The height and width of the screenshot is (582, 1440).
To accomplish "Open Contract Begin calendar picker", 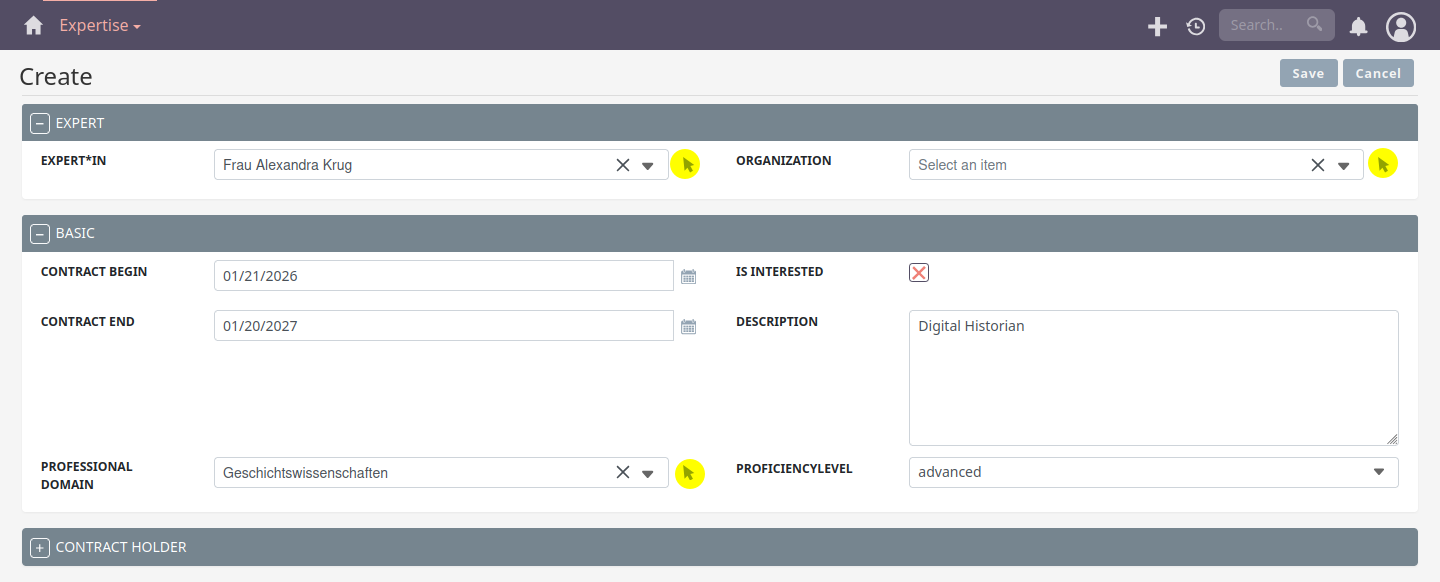I will click(688, 276).
